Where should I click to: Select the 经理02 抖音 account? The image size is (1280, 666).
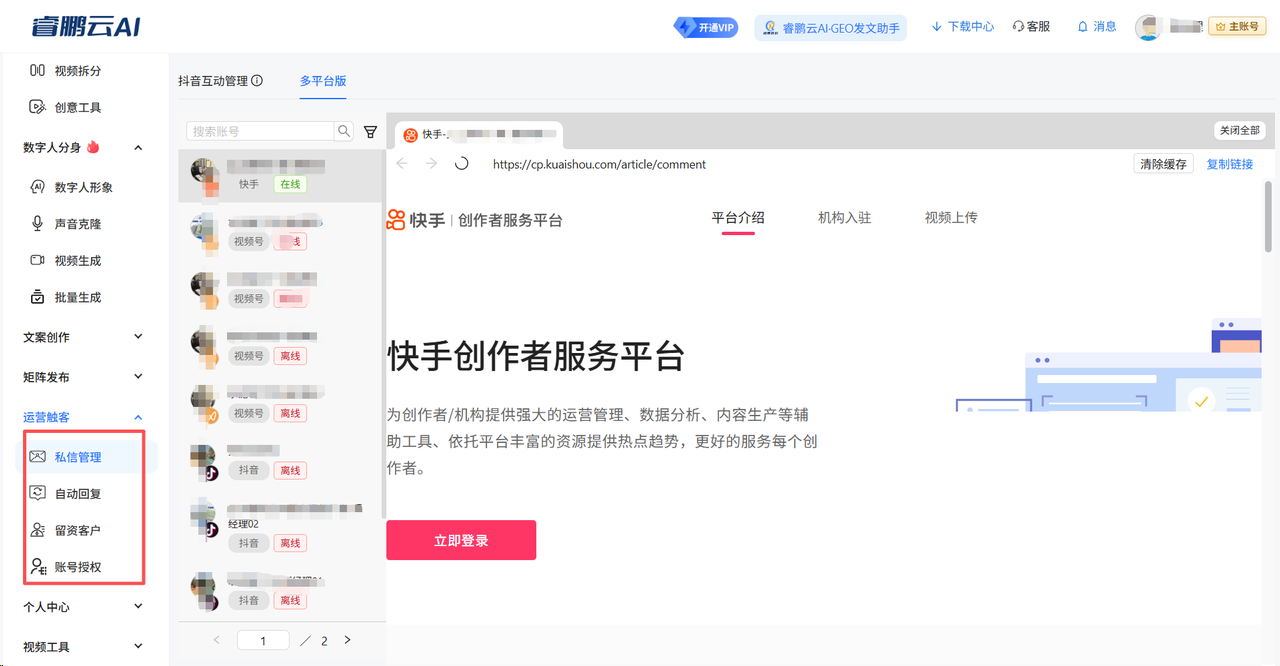coord(280,526)
